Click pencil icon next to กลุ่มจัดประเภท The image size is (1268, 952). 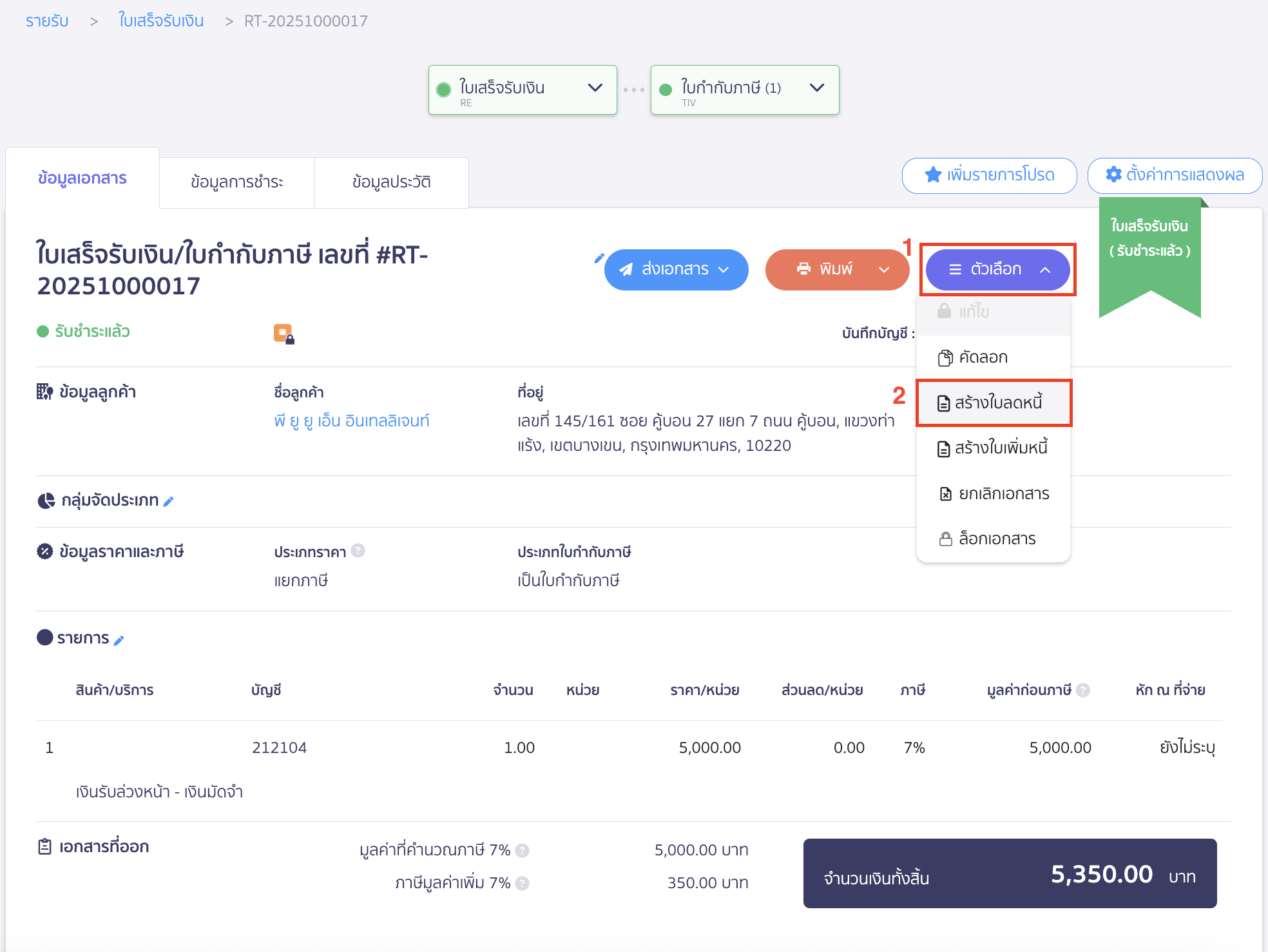pyautogui.click(x=169, y=502)
